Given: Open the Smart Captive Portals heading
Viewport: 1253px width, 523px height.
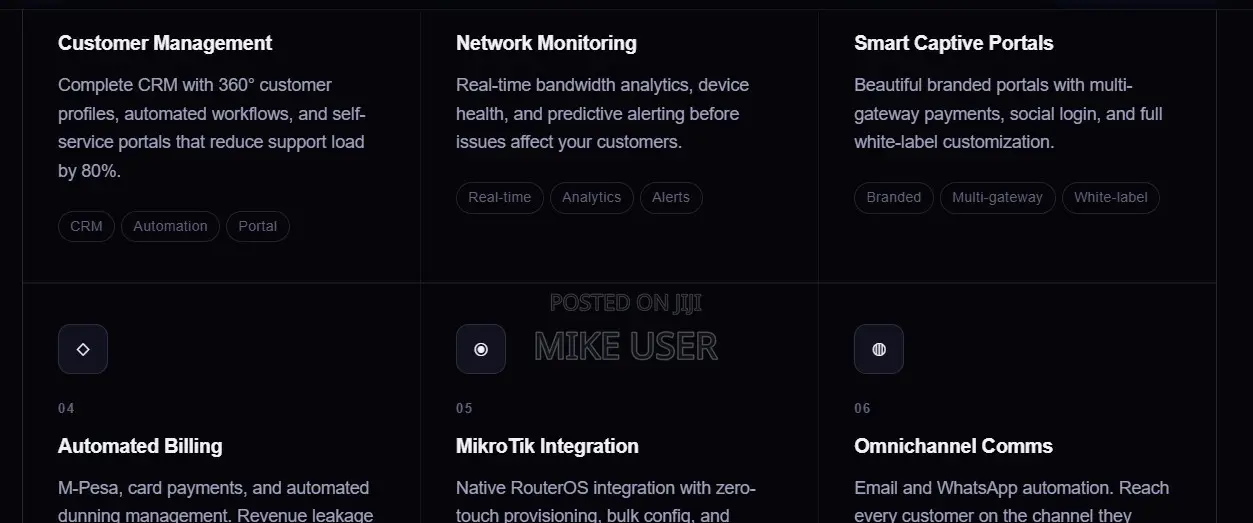Looking at the screenshot, I should 954,43.
